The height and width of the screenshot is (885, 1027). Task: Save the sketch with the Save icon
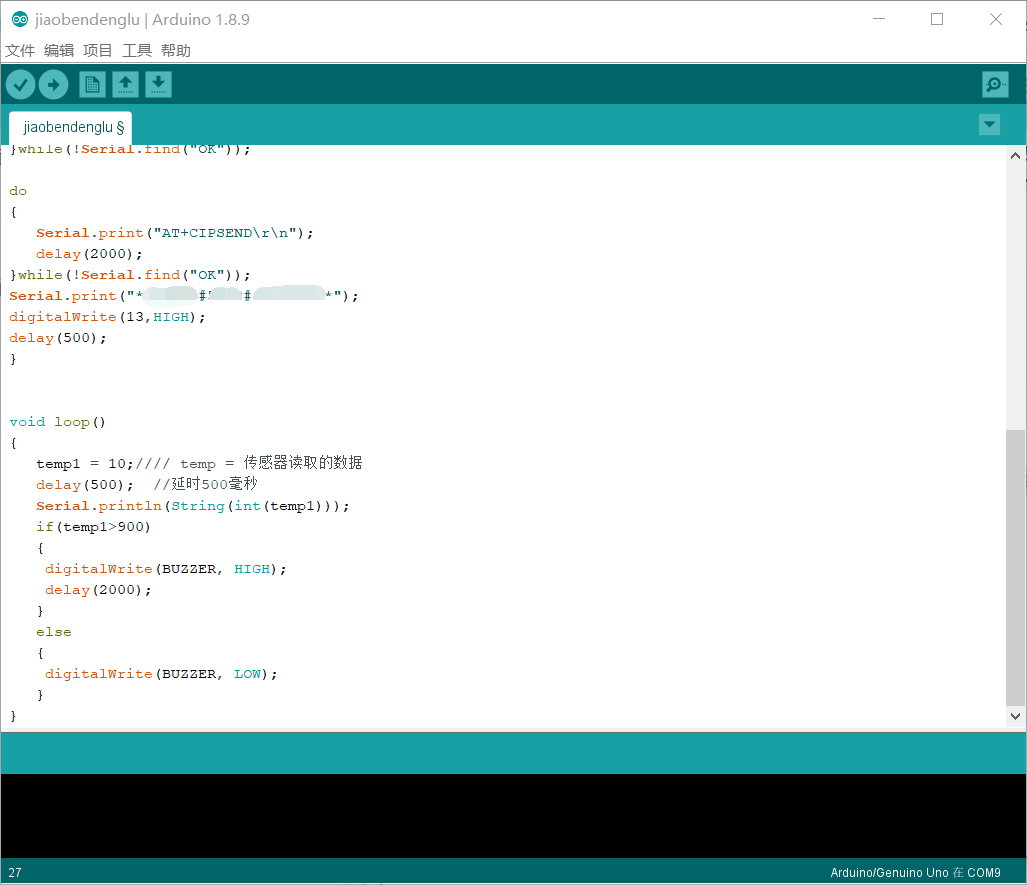(158, 84)
